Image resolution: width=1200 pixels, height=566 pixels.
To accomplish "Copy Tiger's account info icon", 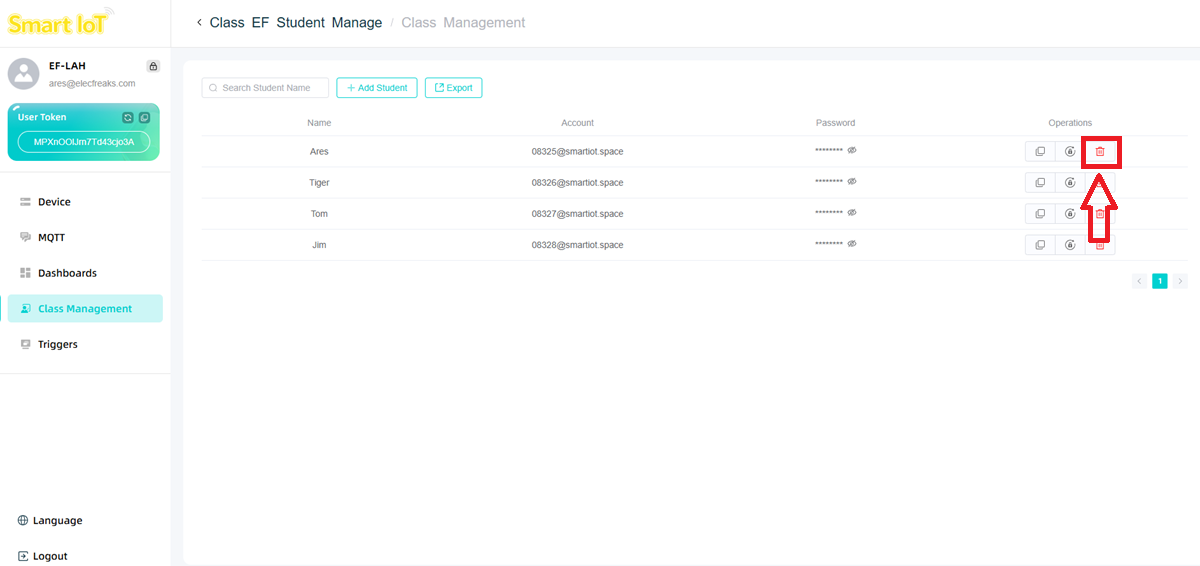I will [1040, 183].
